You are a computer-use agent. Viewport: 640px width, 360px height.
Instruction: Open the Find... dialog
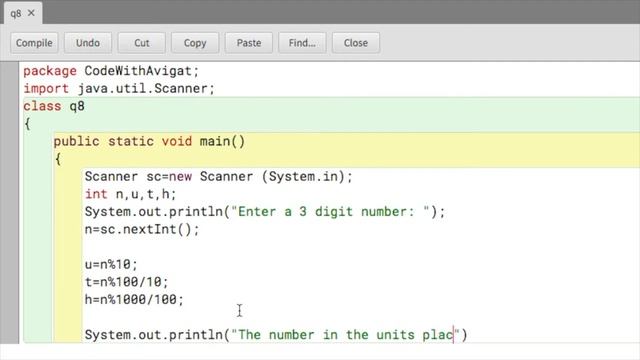point(302,43)
